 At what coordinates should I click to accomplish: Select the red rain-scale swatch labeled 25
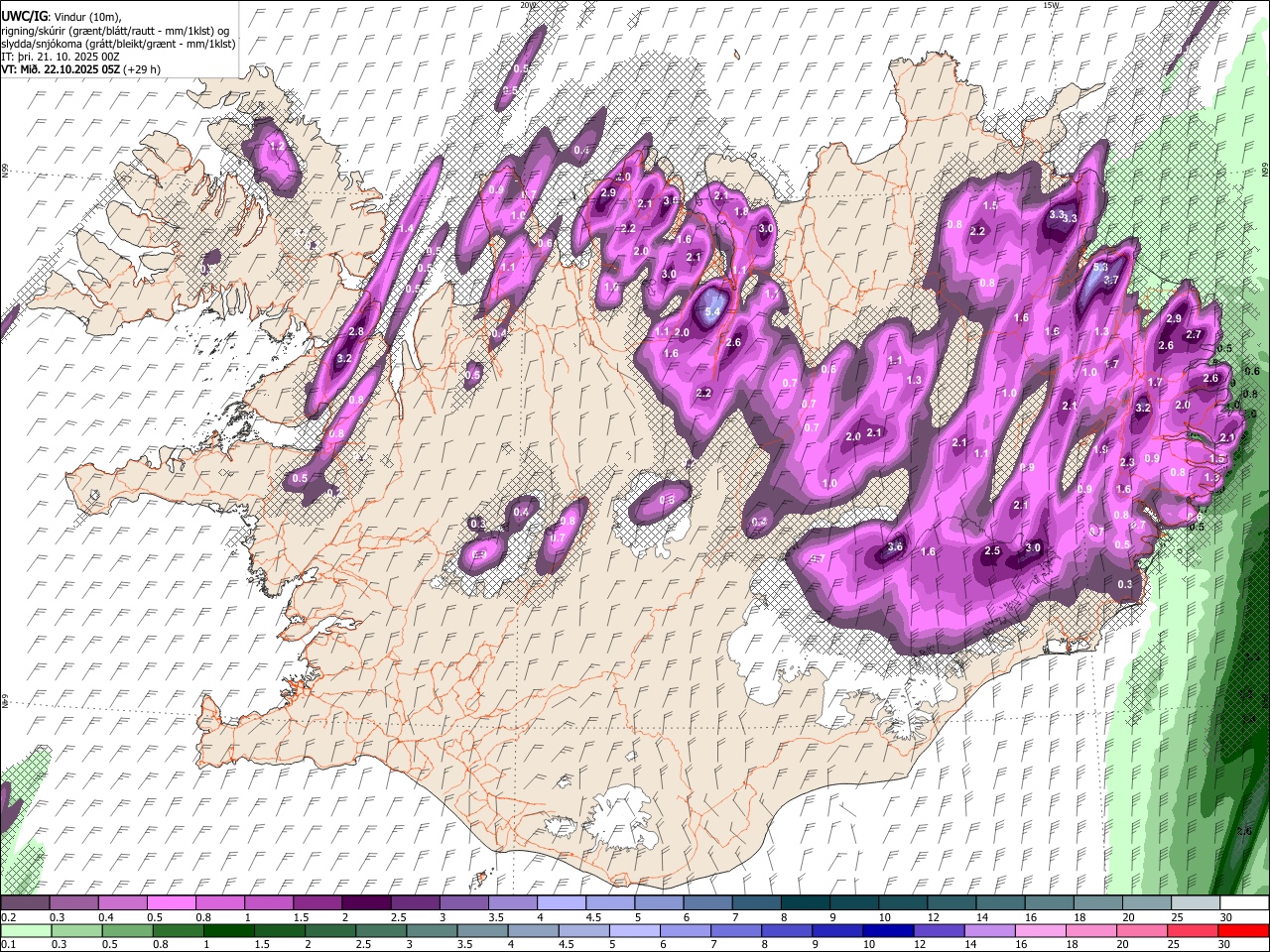pyautogui.click(x=1192, y=930)
